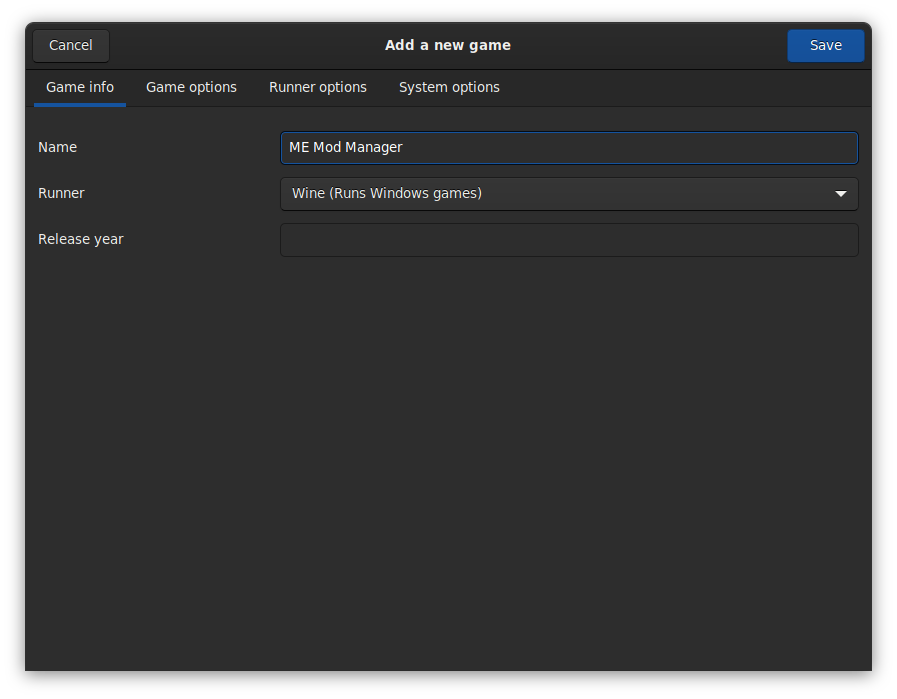Click the Cancel button
Screen dimensions: 897x699
tap(71, 46)
